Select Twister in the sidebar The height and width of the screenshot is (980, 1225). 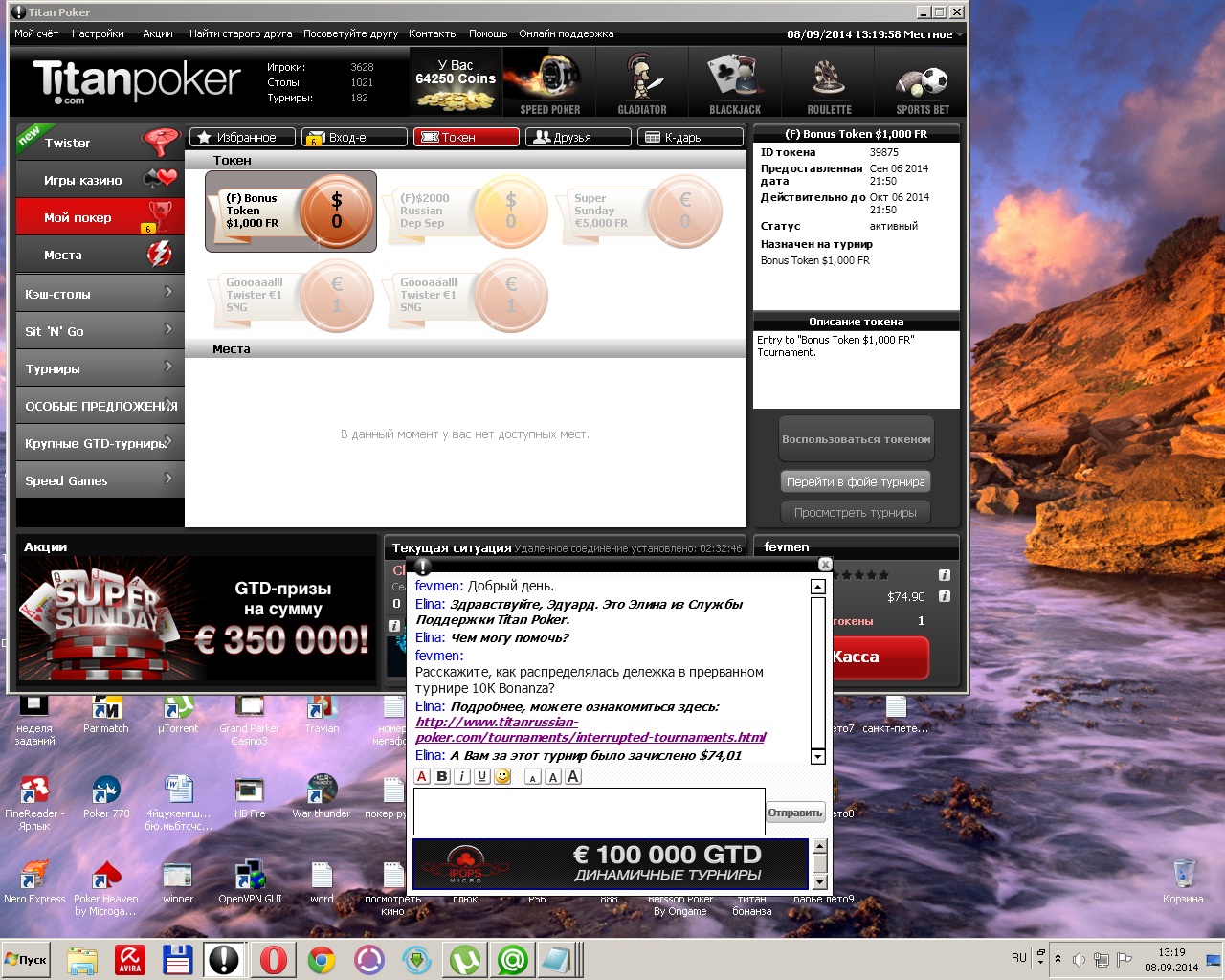[100, 142]
